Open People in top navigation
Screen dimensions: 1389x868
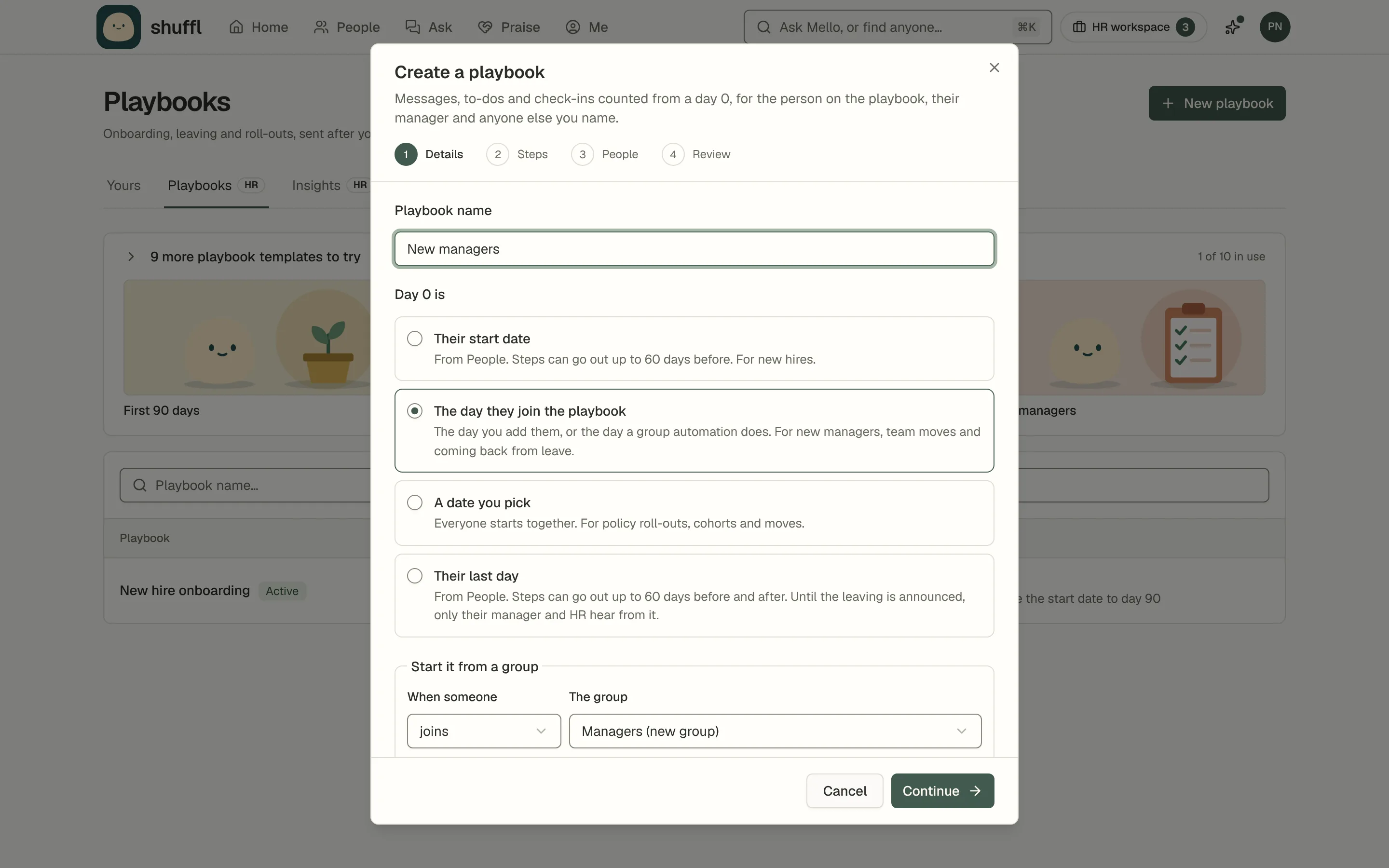(x=347, y=27)
